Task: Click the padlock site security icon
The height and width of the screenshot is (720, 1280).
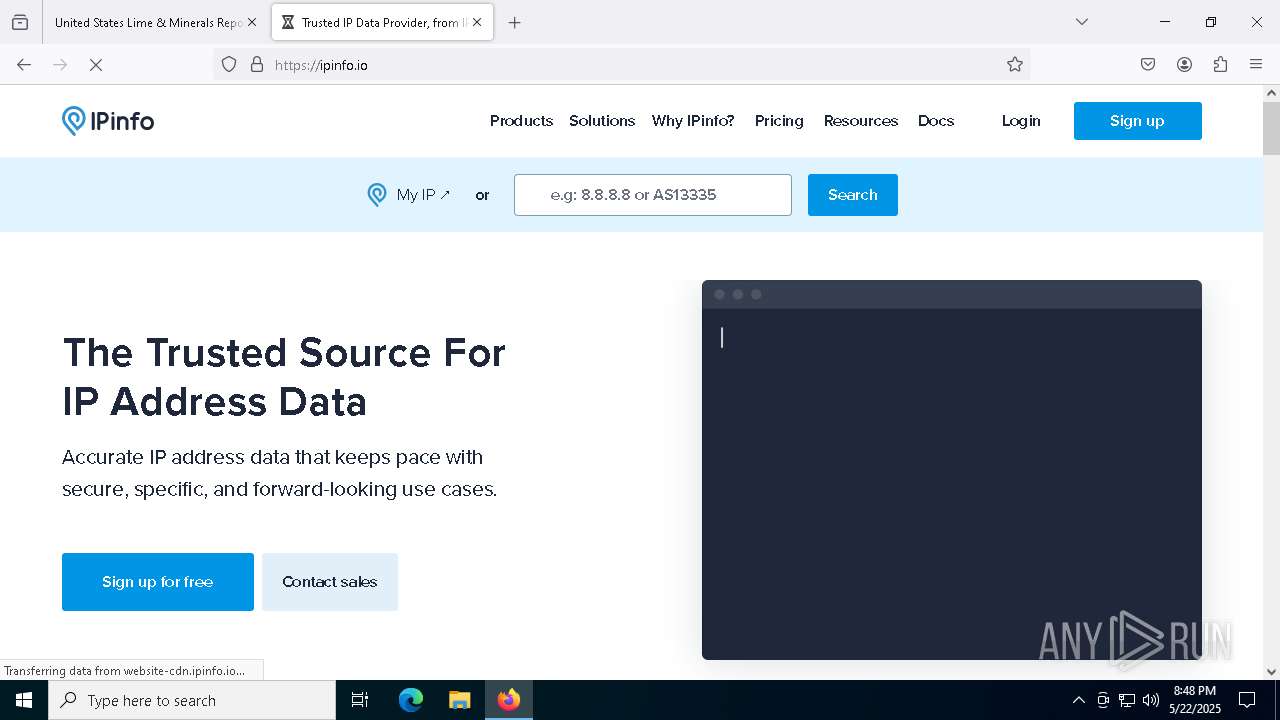Action: 257,65
